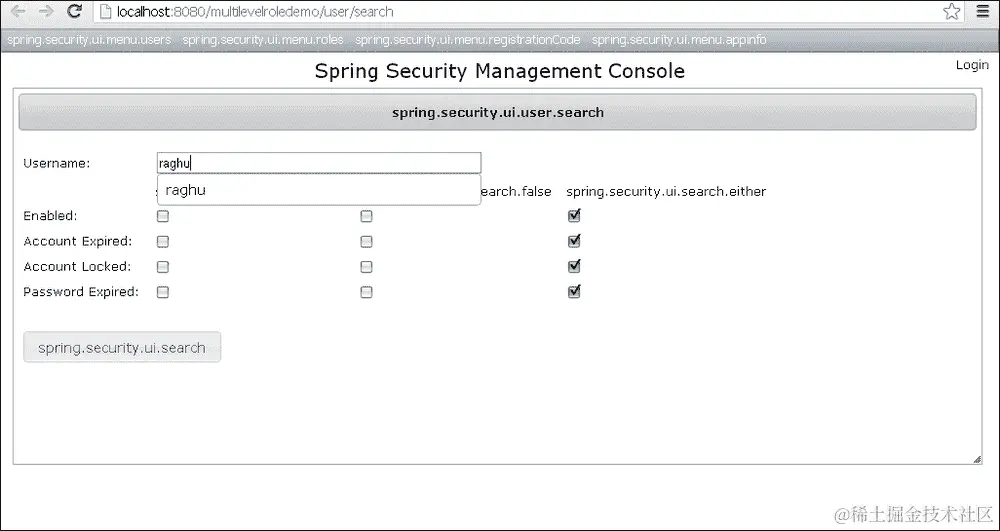Open the spring.security.ui.menu.appinfo menu

point(679,40)
